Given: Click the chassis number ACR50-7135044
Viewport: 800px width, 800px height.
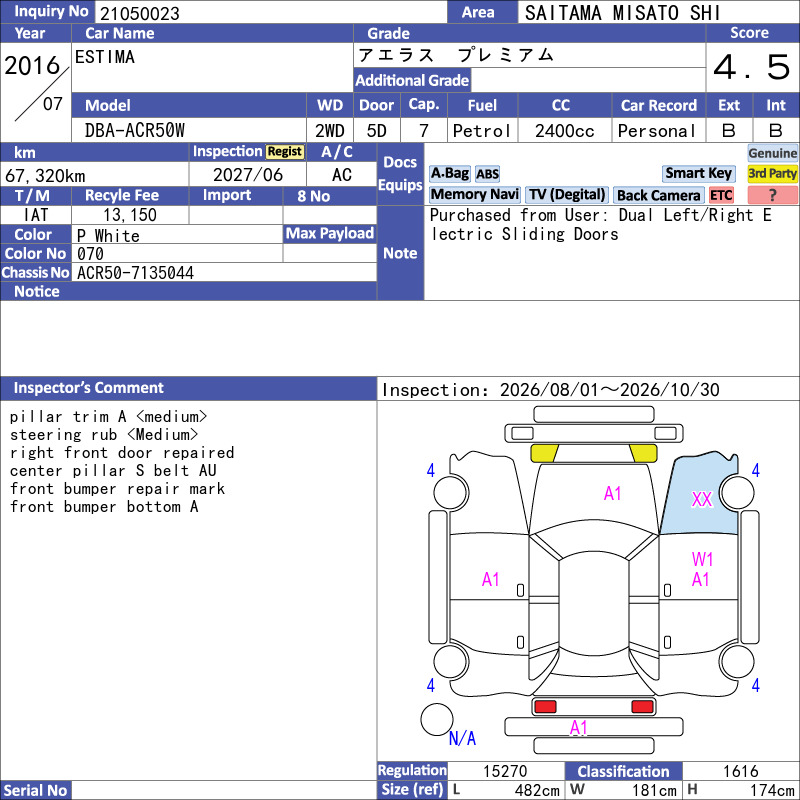Looking at the screenshot, I should [x=135, y=273].
